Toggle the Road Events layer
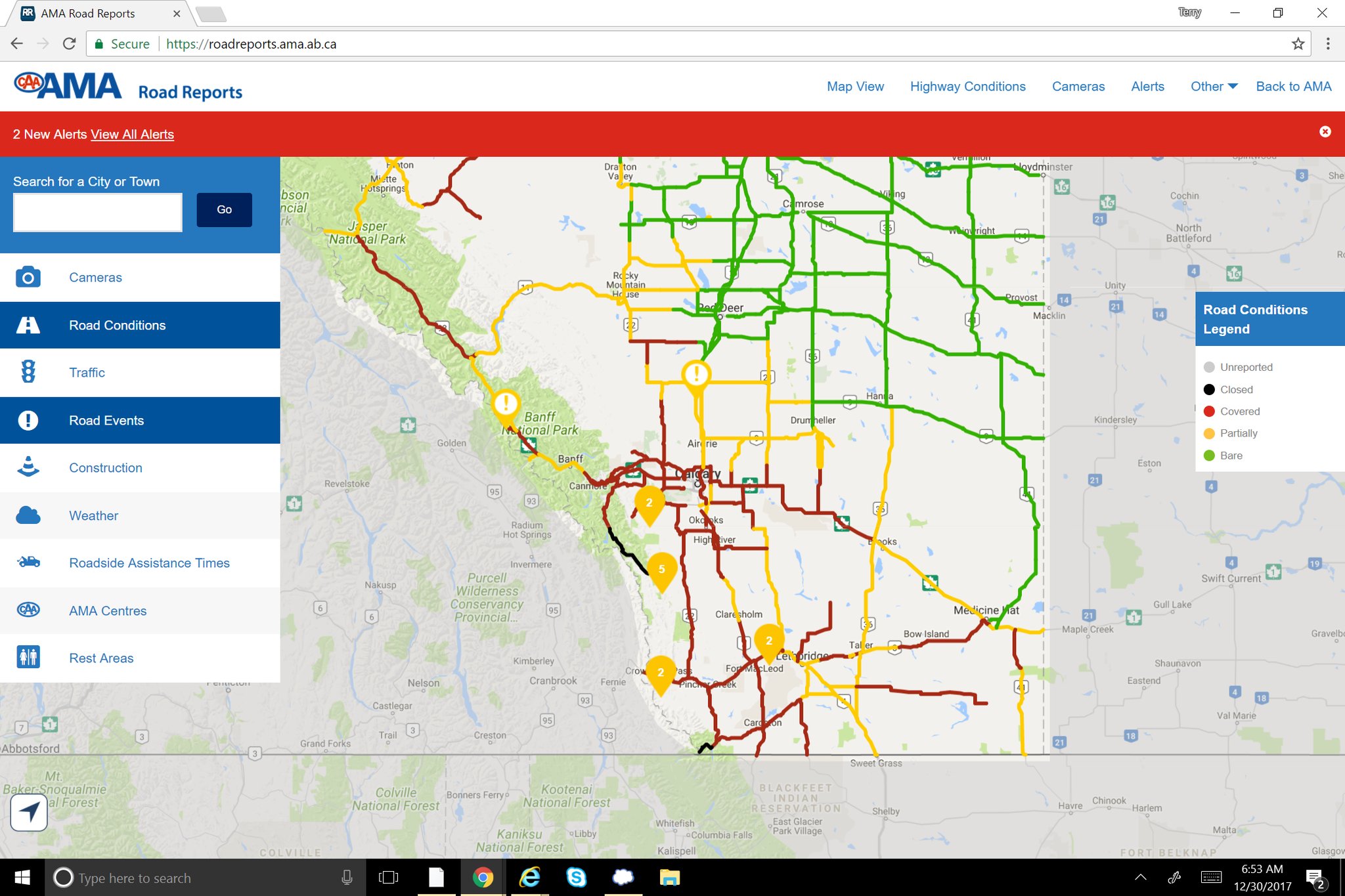Screen dimensions: 1345x896 click(140, 420)
